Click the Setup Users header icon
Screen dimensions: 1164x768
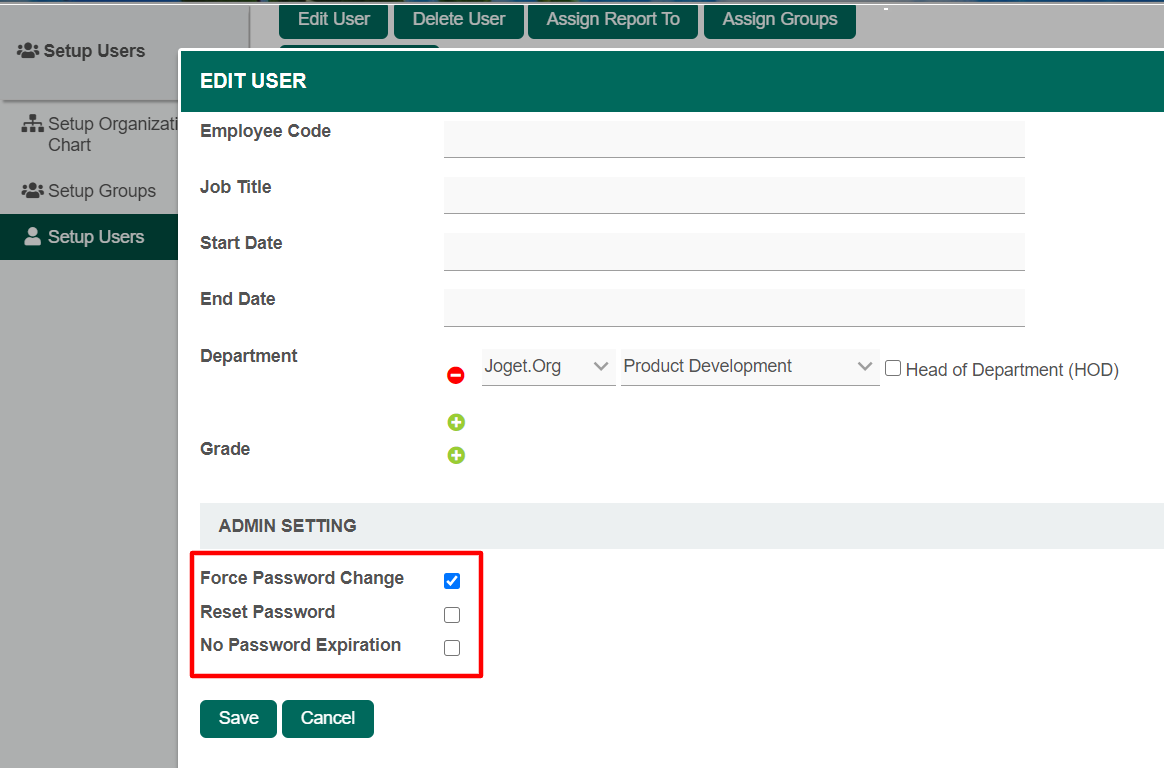[28, 51]
